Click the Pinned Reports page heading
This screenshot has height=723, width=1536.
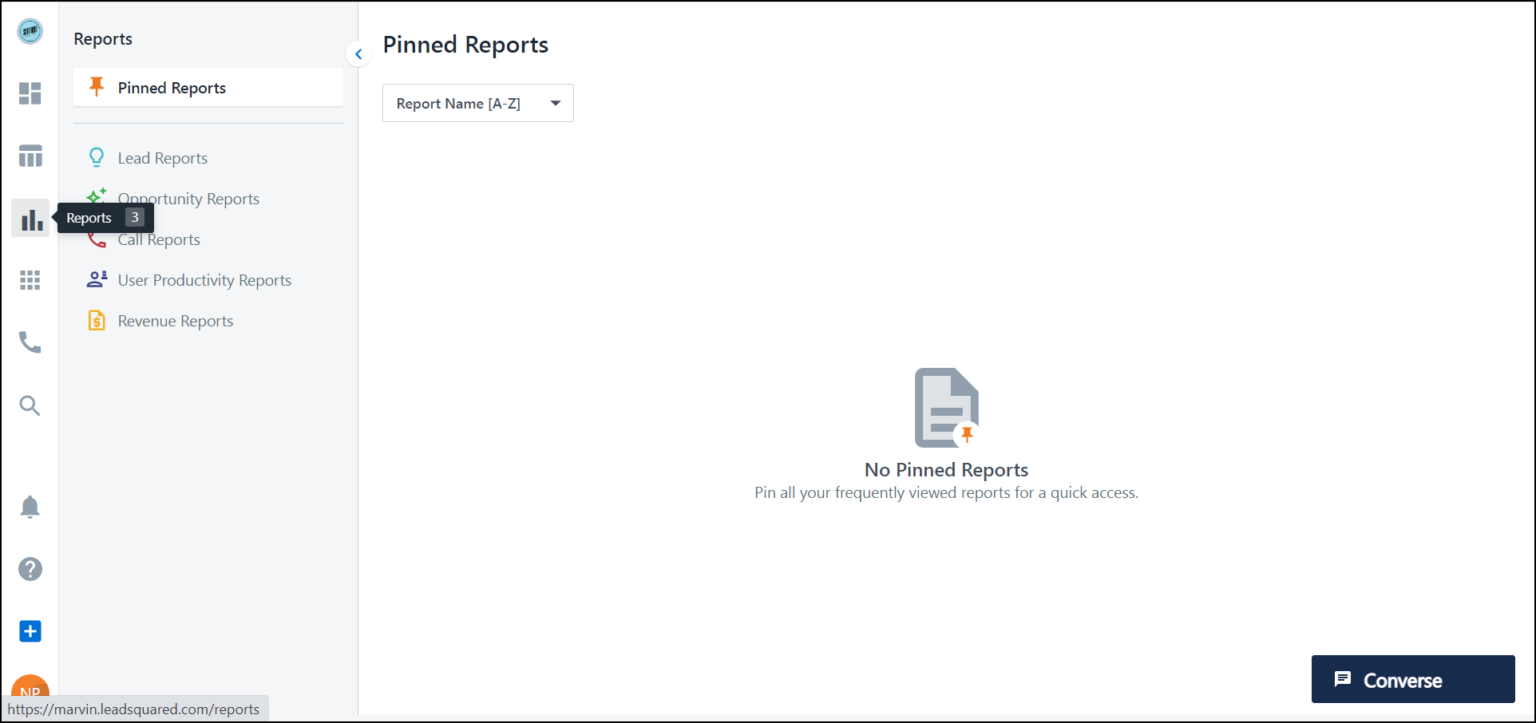(466, 45)
